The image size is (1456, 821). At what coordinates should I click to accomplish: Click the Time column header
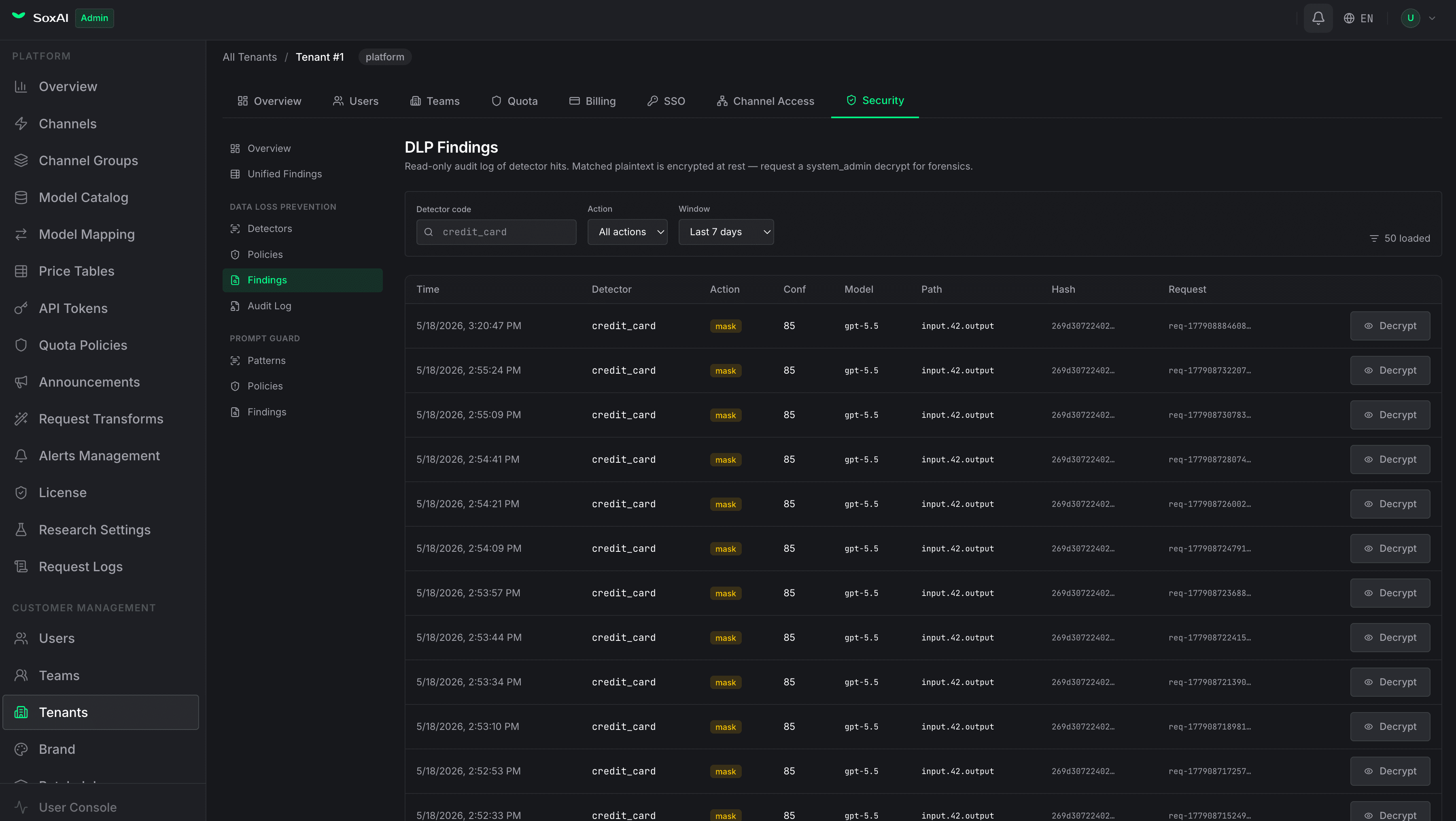point(428,289)
